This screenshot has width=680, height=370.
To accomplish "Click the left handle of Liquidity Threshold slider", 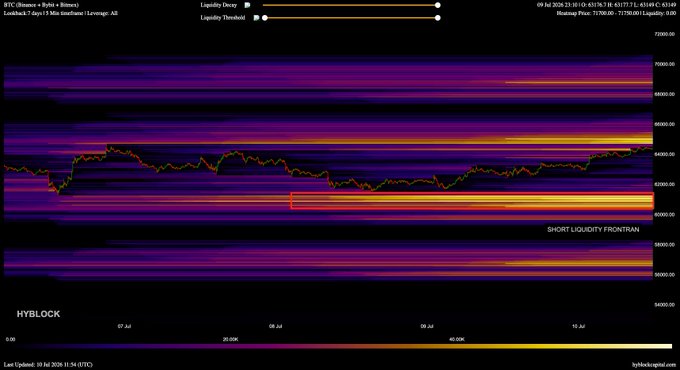I will click(x=265, y=18).
